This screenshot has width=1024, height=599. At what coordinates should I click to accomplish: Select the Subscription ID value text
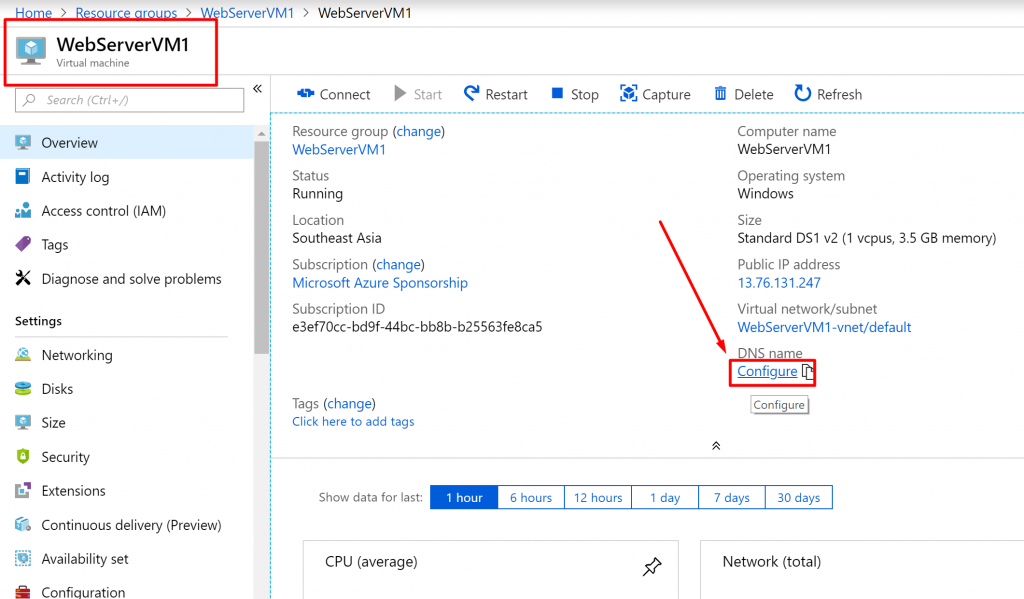coord(417,327)
